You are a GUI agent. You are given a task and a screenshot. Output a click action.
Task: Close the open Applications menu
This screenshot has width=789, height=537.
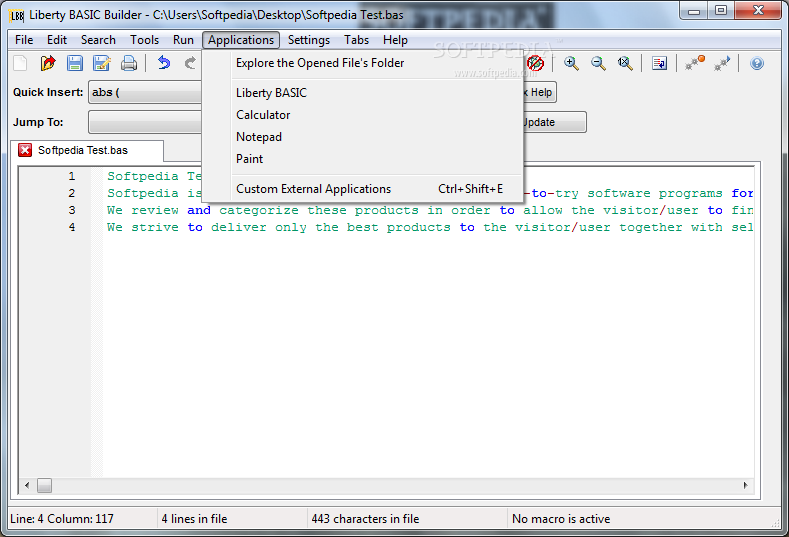(241, 40)
